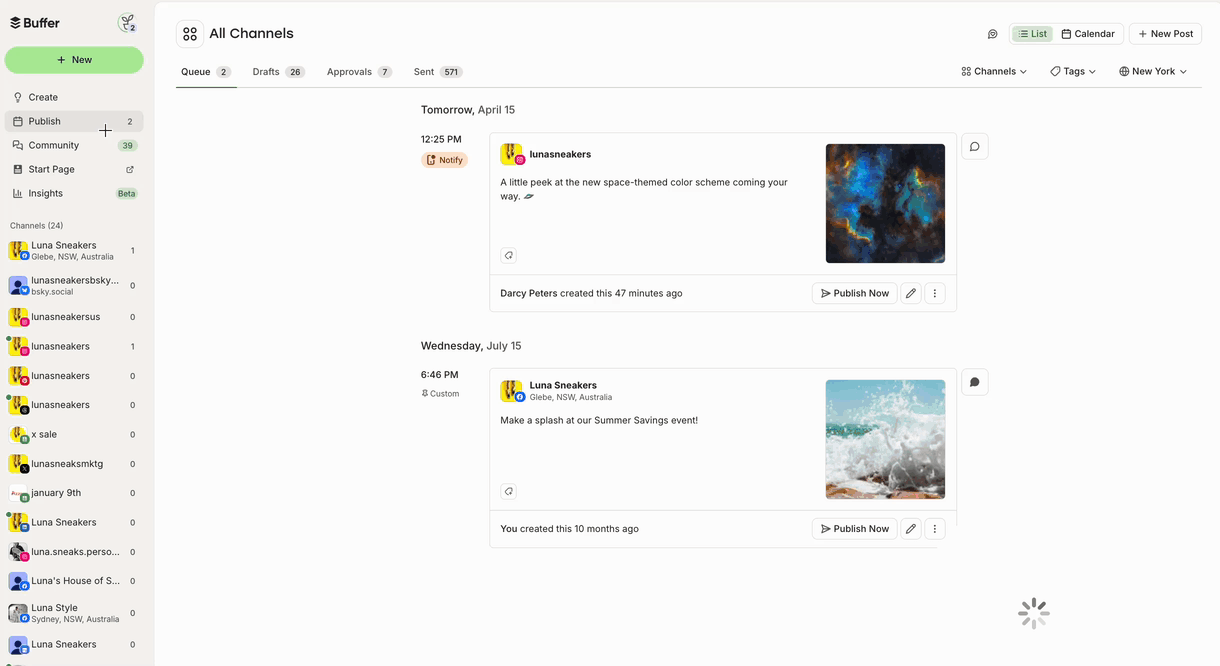Toggle the Notify label on the 12:25 PM post

[444, 159]
